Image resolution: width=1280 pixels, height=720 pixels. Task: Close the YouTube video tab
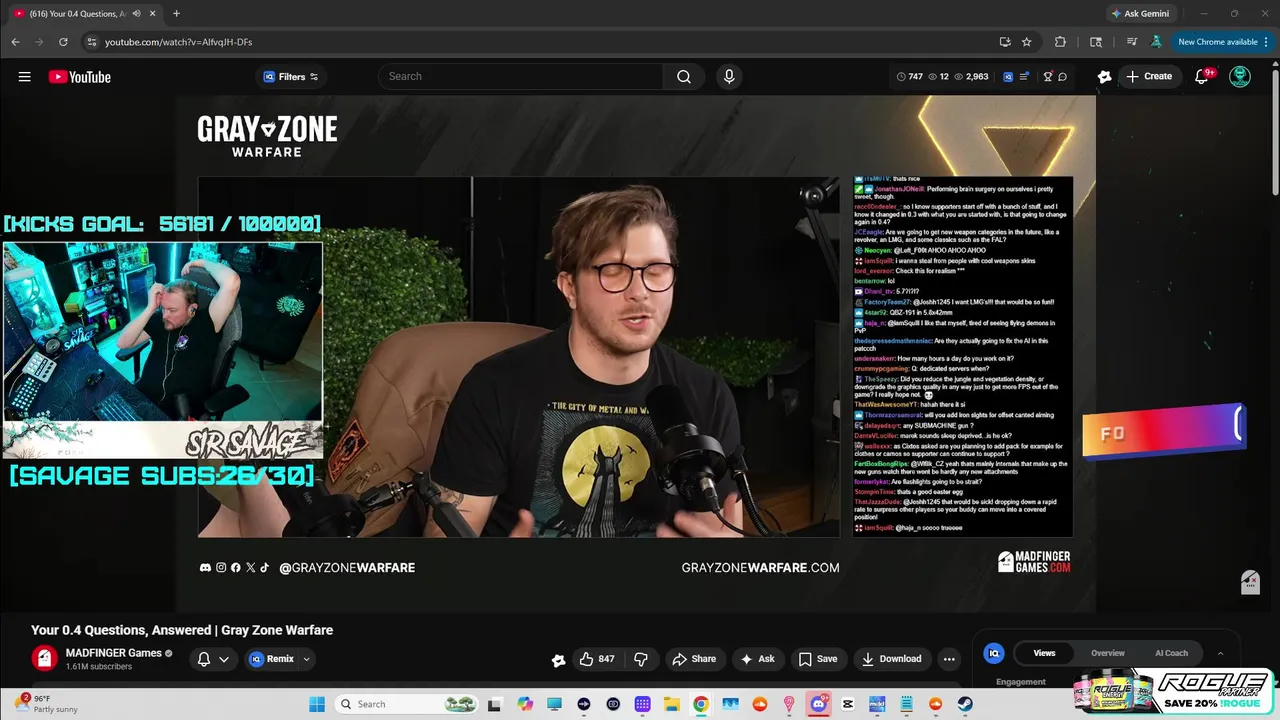click(x=153, y=13)
